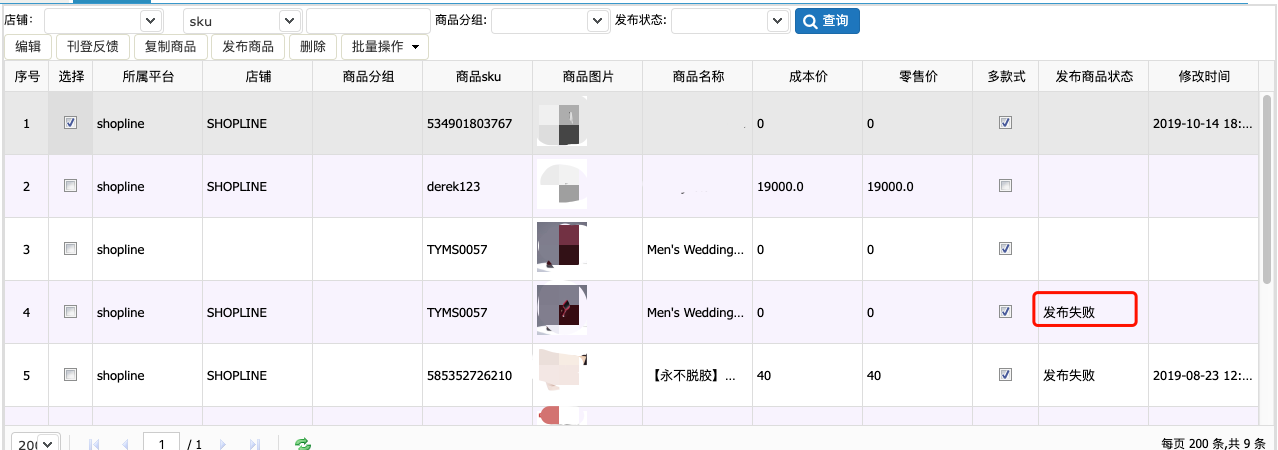The width and height of the screenshot is (1278, 450).
Task: Open the 批量操作 batch menu
Action: 385,46
